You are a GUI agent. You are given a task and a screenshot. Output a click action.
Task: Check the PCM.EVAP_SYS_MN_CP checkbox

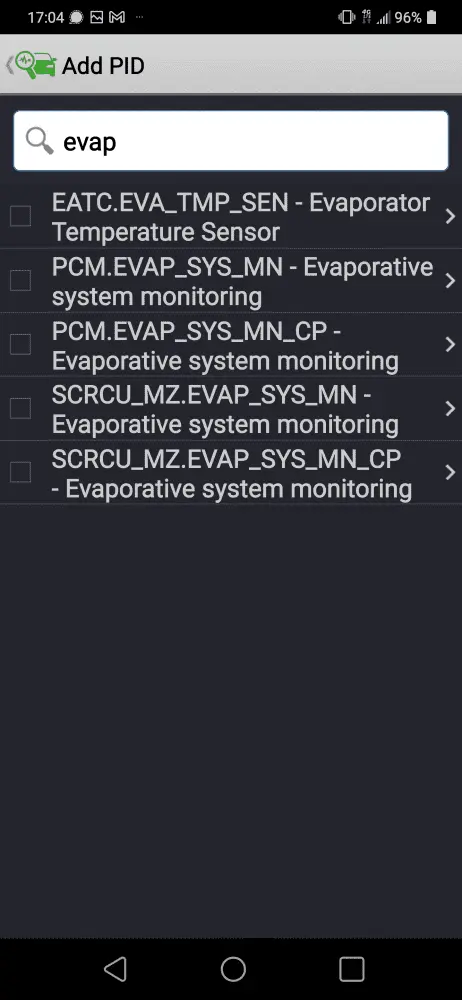tap(20, 344)
